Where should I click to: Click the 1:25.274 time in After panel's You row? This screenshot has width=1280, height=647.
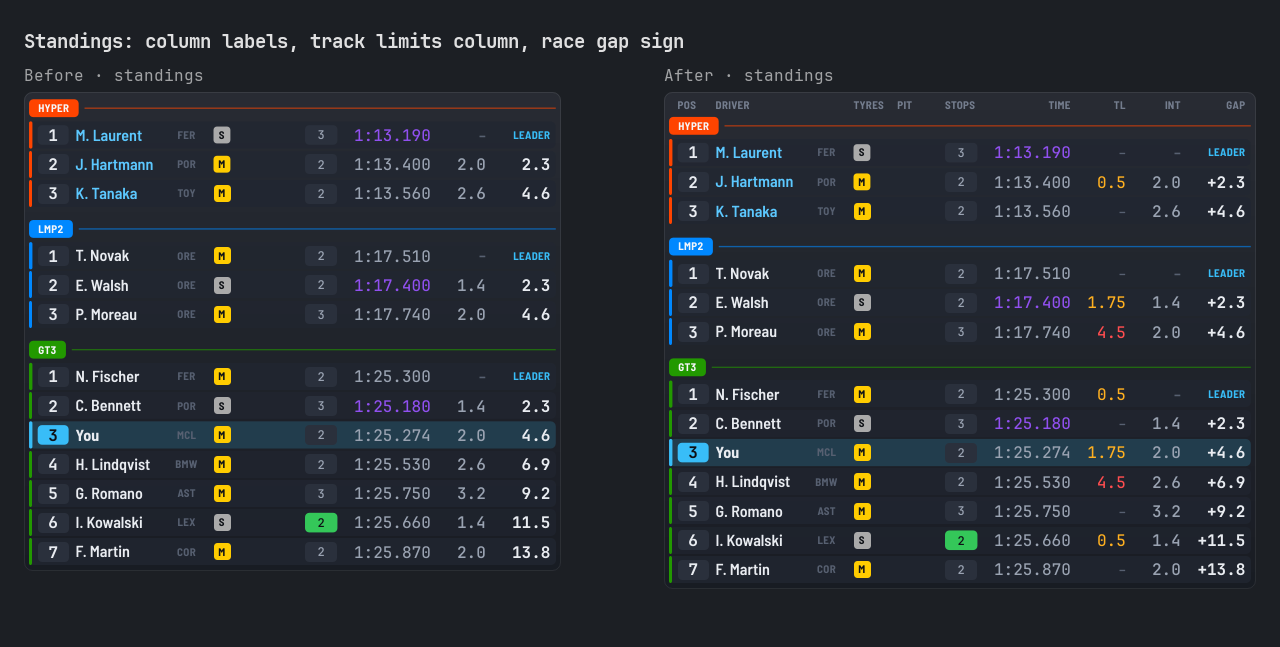pos(1032,453)
